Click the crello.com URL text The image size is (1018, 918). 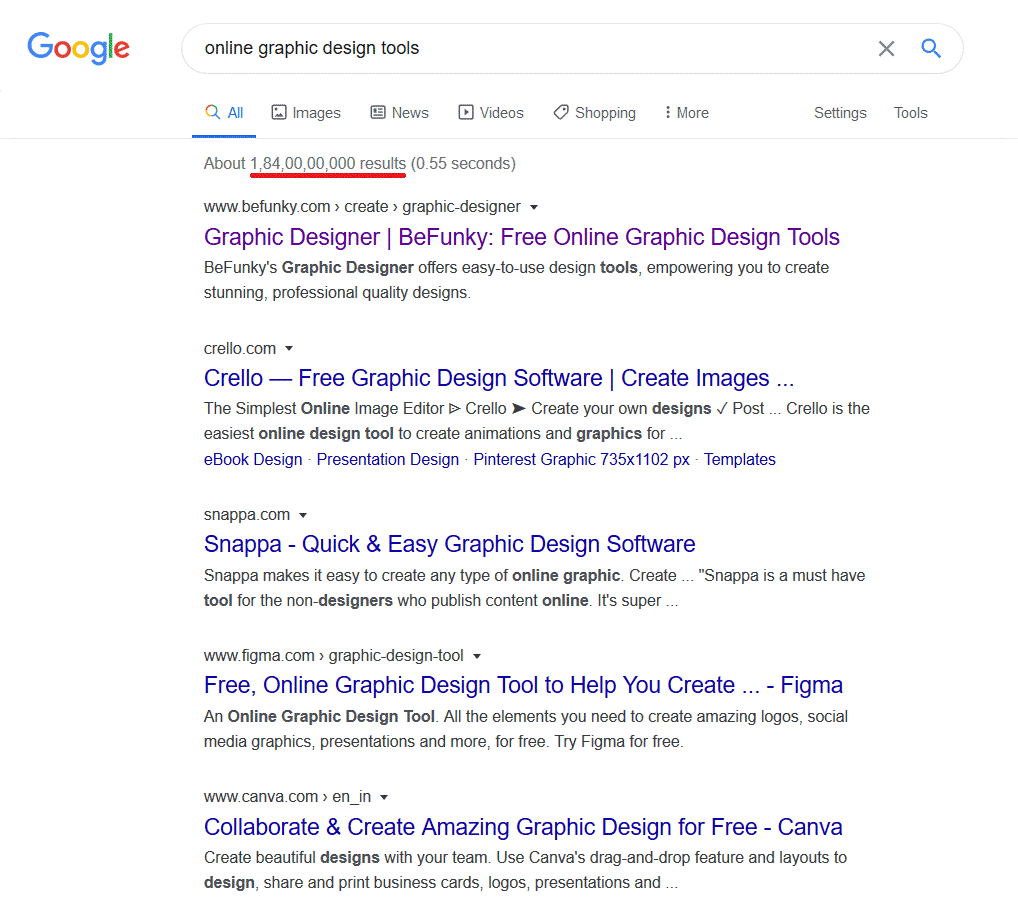[240, 349]
